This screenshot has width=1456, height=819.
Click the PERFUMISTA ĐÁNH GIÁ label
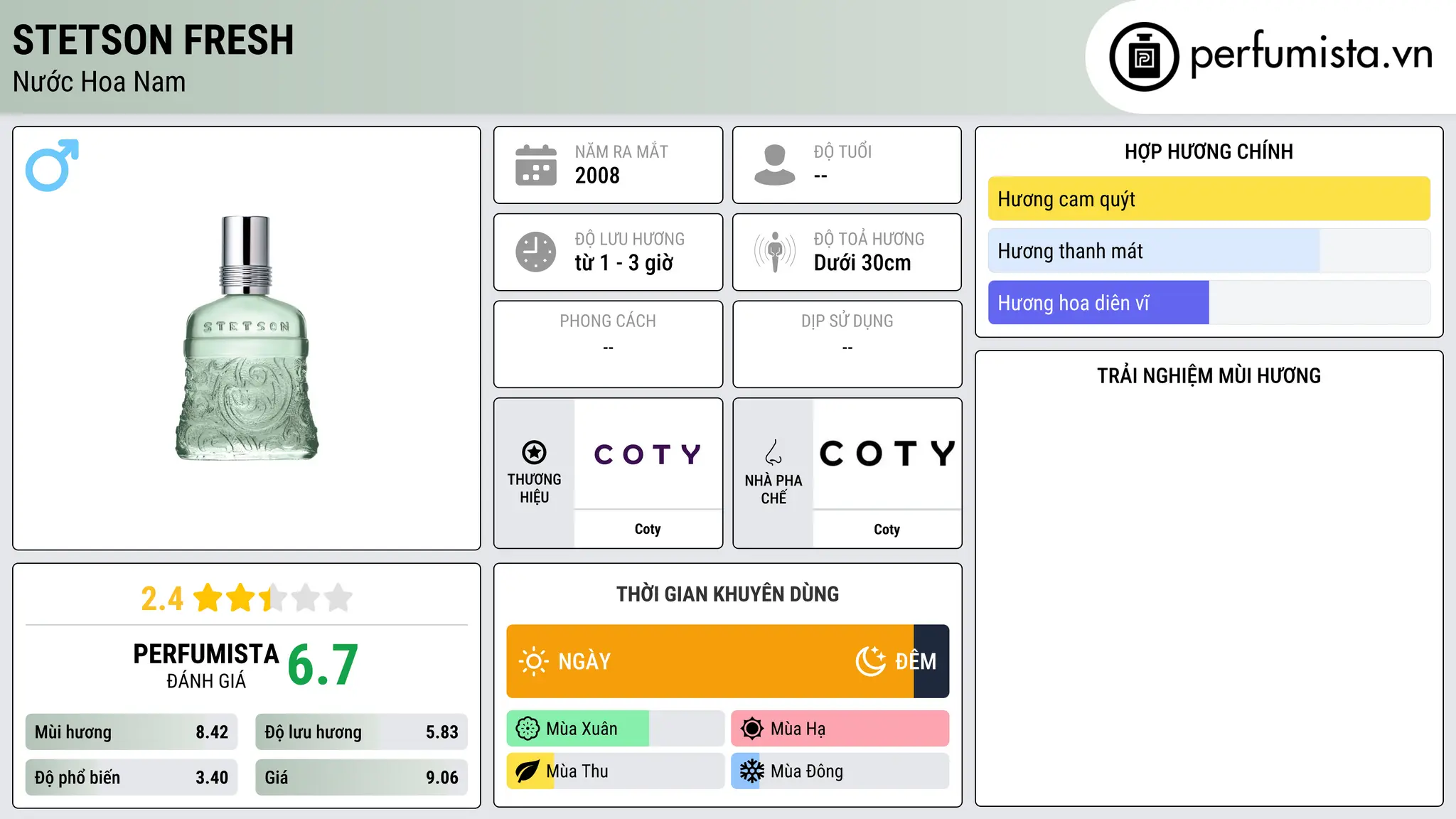[206, 665]
